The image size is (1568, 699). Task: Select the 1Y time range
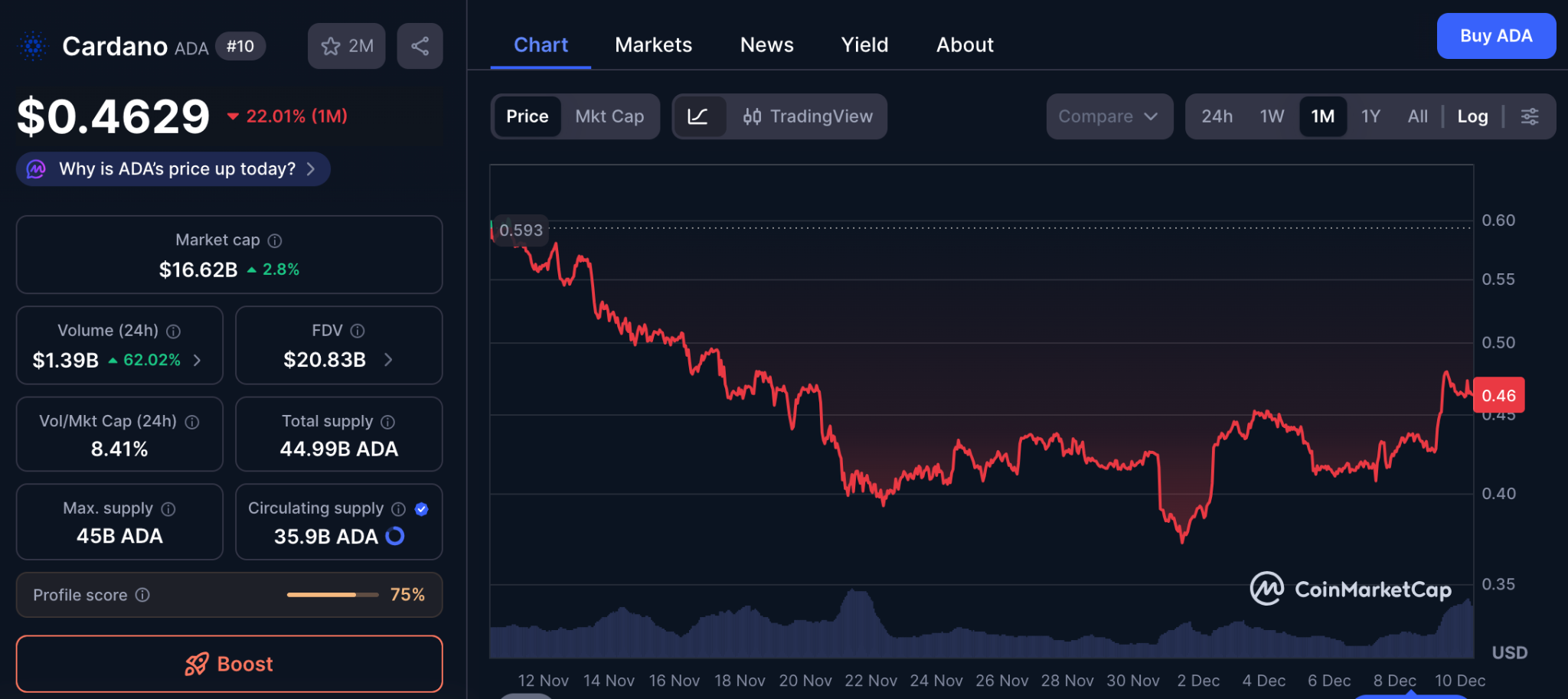click(1370, 116)
